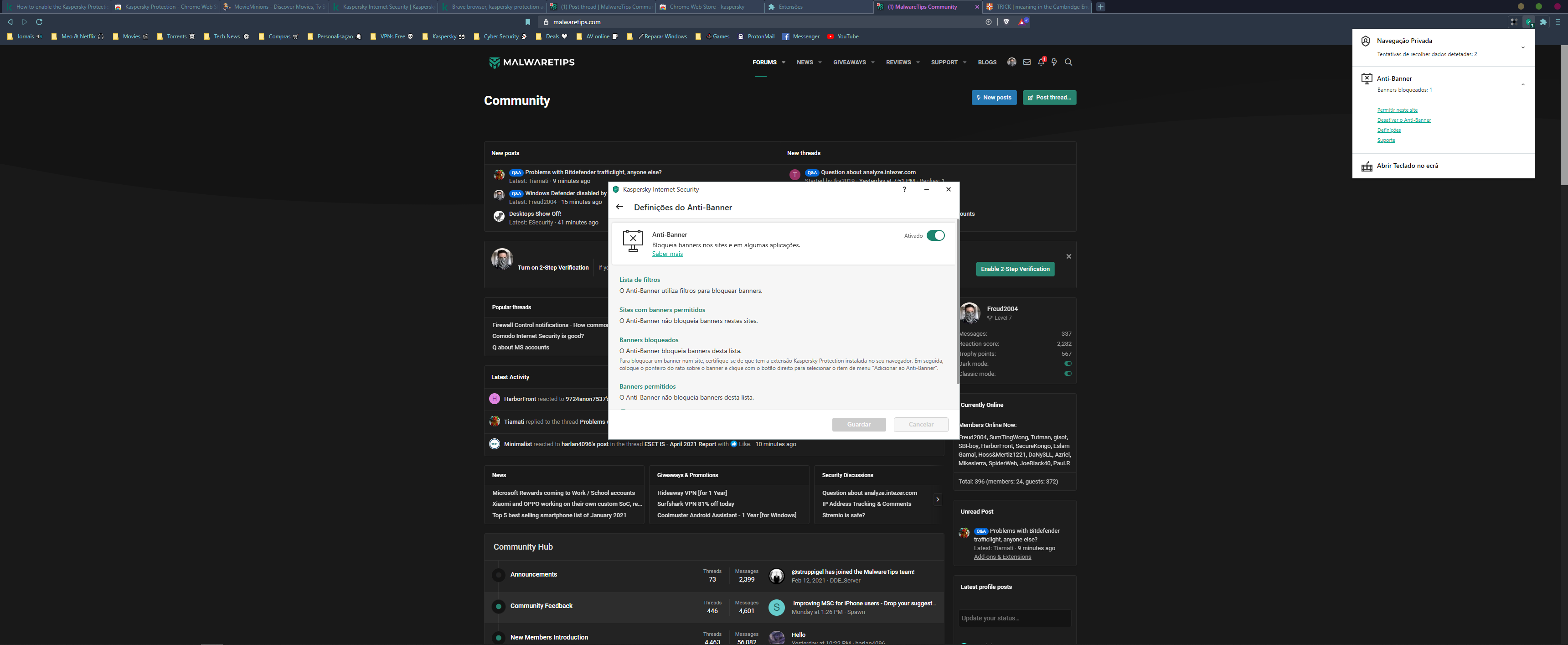Expand the Navegação Privada section chevron
This screenshot has height=645, width=1568.
pos(1523,47)
